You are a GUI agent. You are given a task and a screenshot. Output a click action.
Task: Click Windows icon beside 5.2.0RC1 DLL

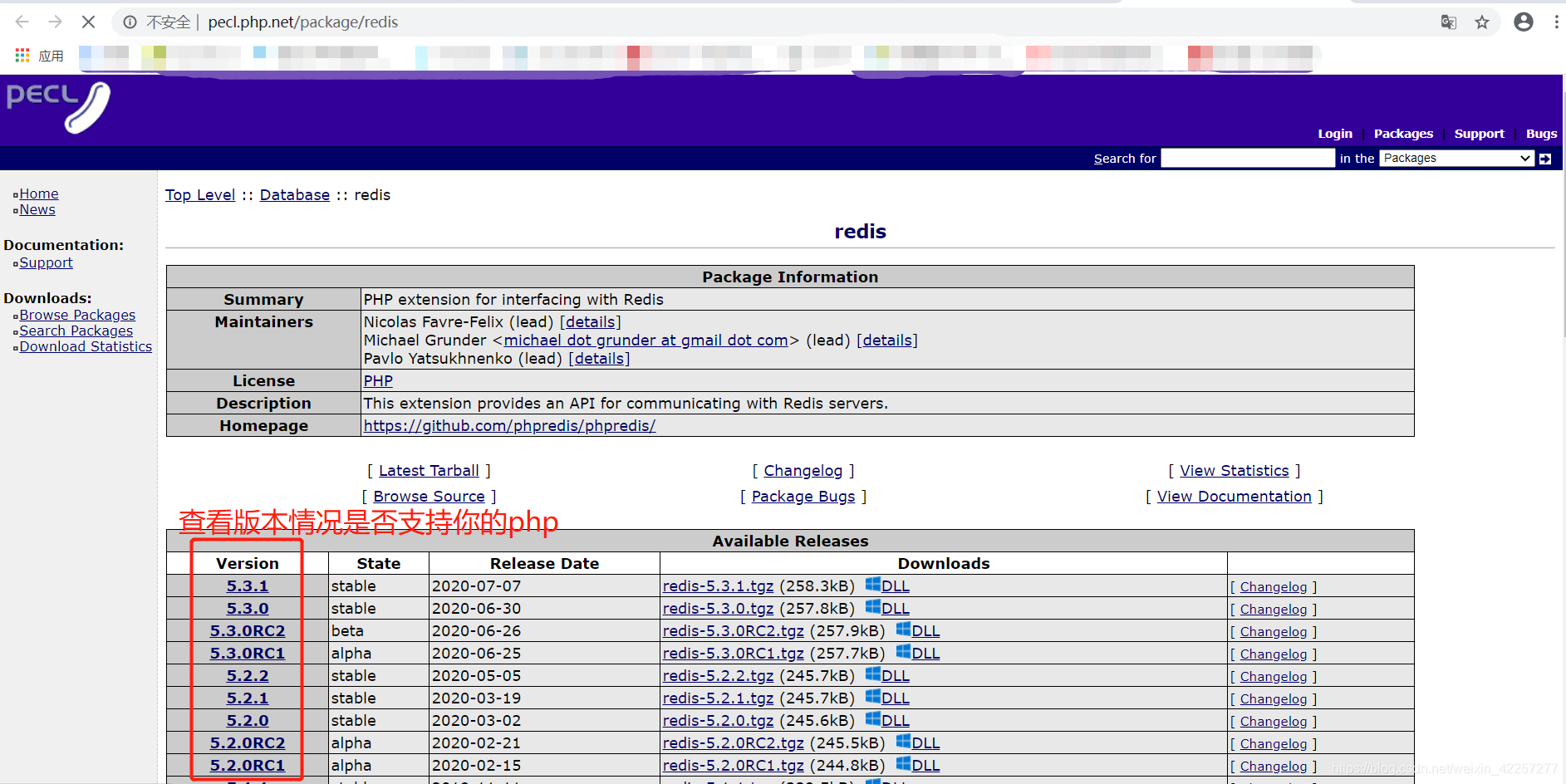903,763
